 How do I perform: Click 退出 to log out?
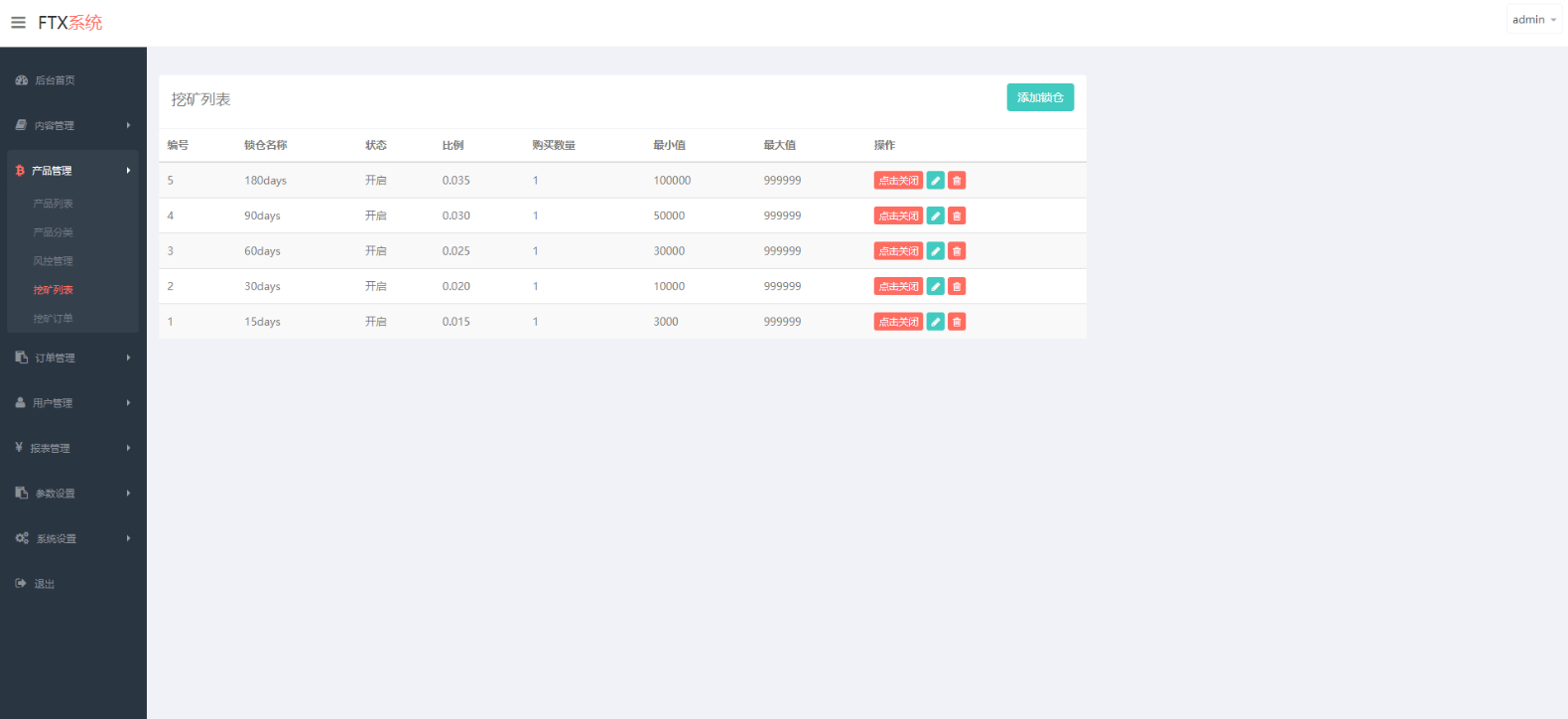click(45, 584)
